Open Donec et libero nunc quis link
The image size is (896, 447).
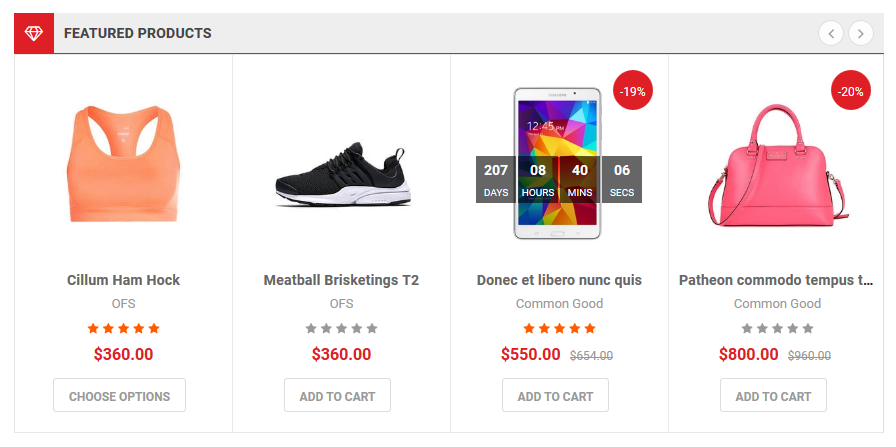click(x=559, y=280)
